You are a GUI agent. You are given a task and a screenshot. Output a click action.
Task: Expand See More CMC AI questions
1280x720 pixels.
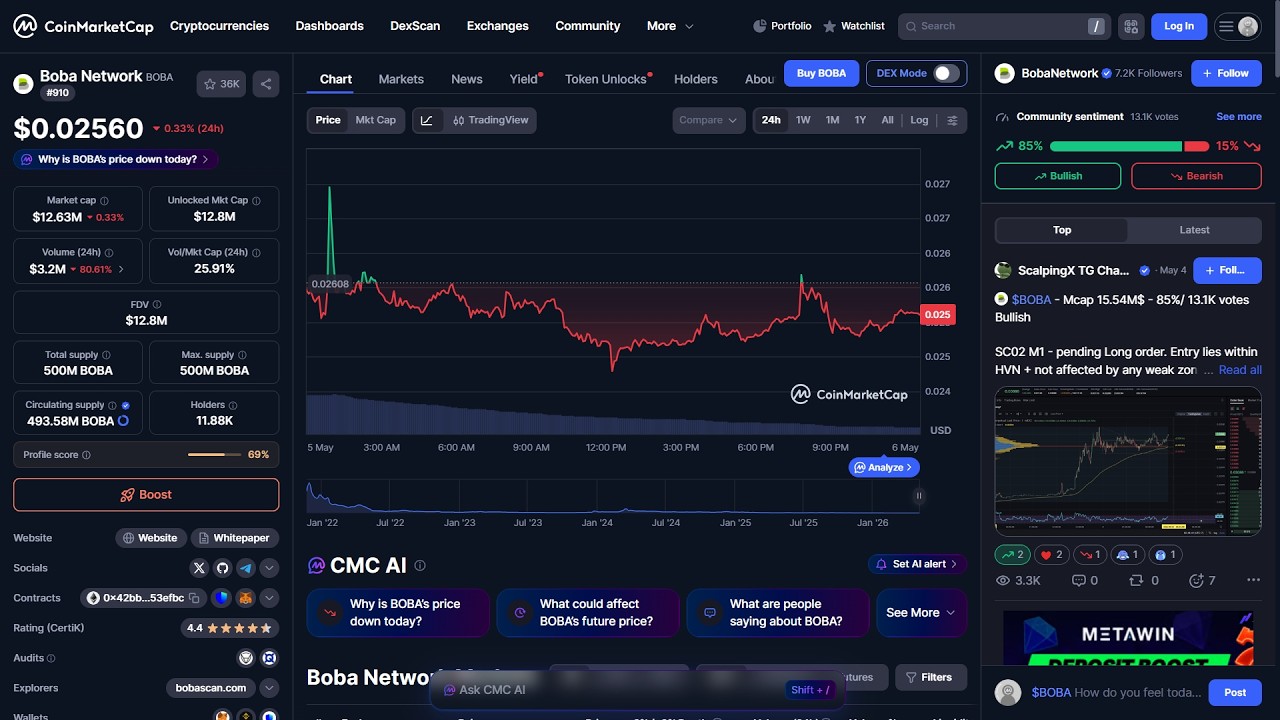click(921, 613)
